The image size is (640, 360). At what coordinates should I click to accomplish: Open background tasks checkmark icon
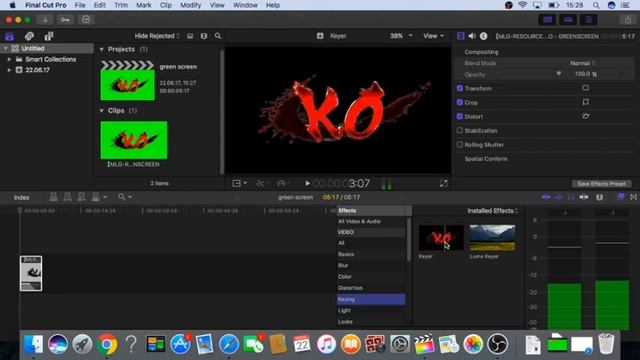[86, 20]
